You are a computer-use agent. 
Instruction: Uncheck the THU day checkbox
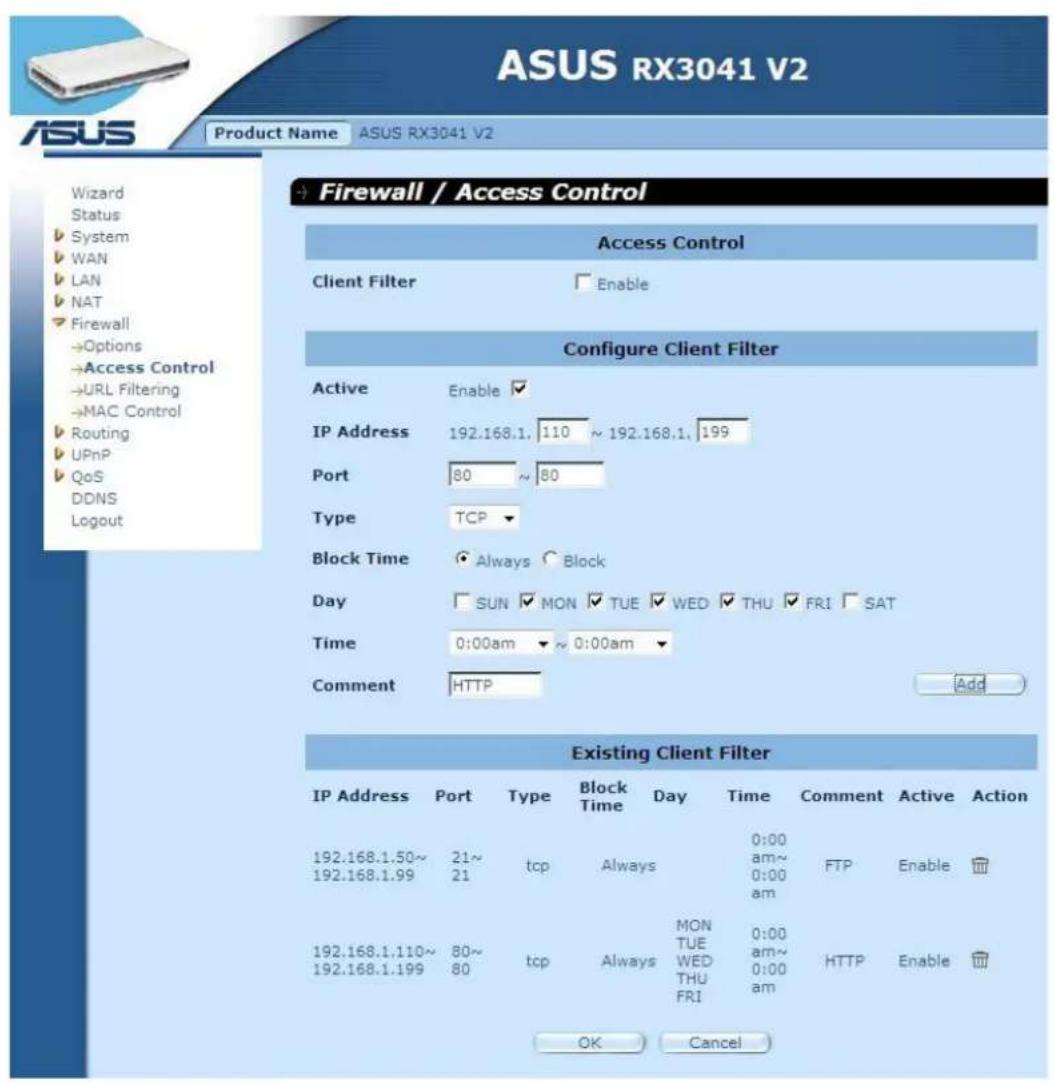tap(727, 601)
